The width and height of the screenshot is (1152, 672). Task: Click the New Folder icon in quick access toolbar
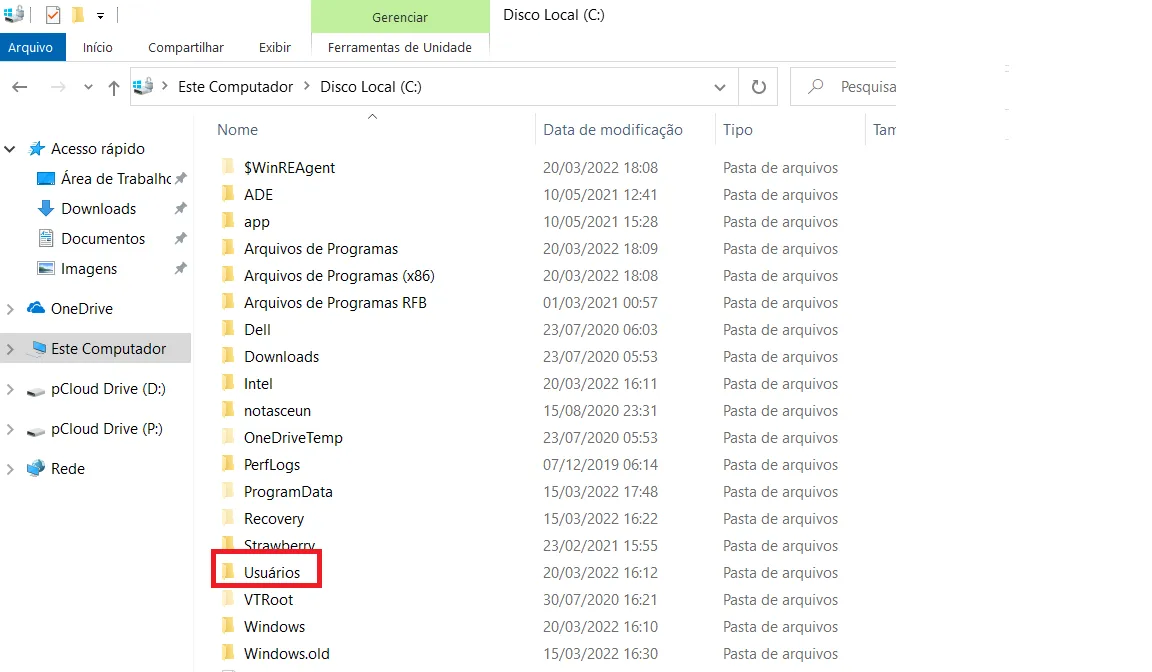click(x=77, y=15)
